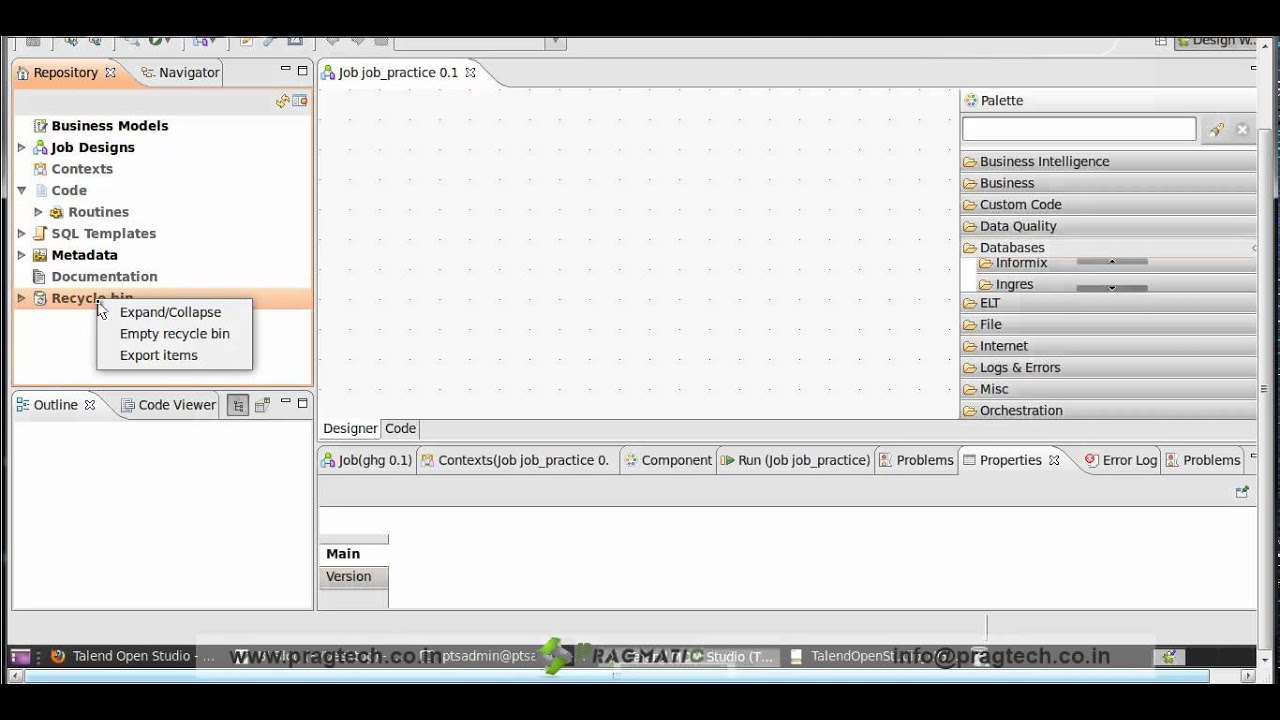Click the Contexts tree icon

[x=40, y=169]
